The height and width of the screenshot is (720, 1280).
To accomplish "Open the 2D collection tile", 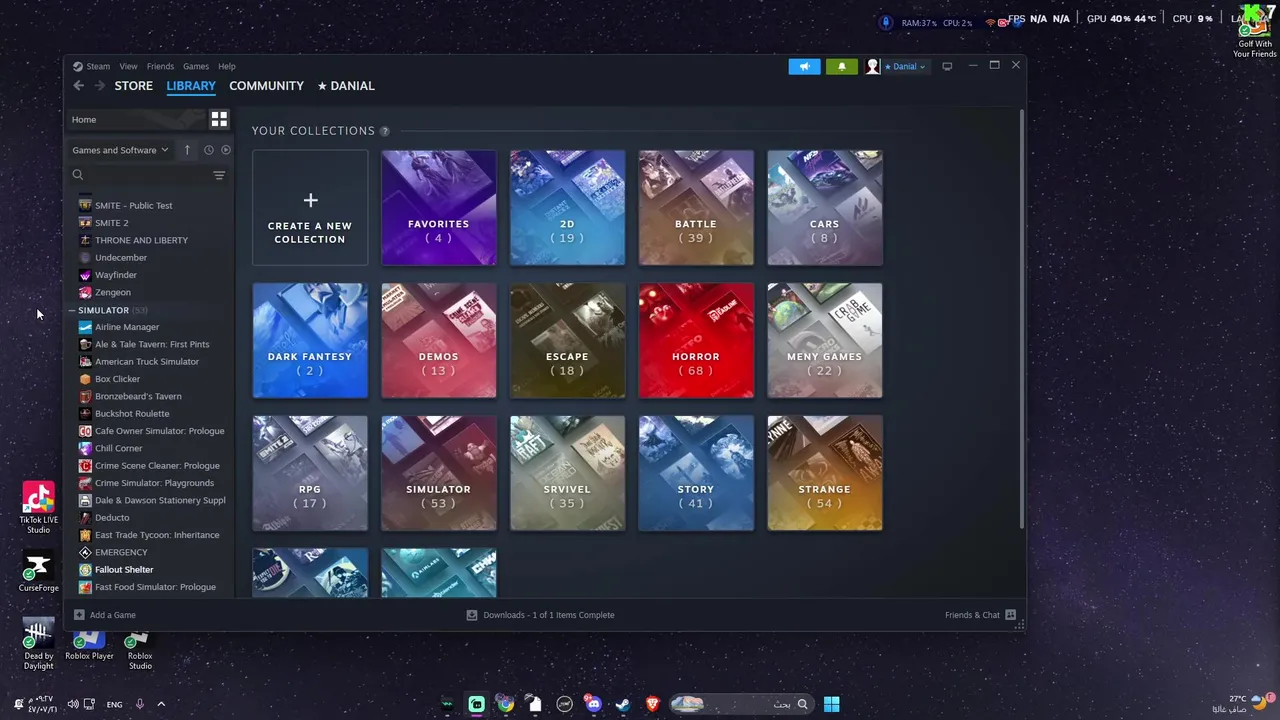I will point(567,208).
